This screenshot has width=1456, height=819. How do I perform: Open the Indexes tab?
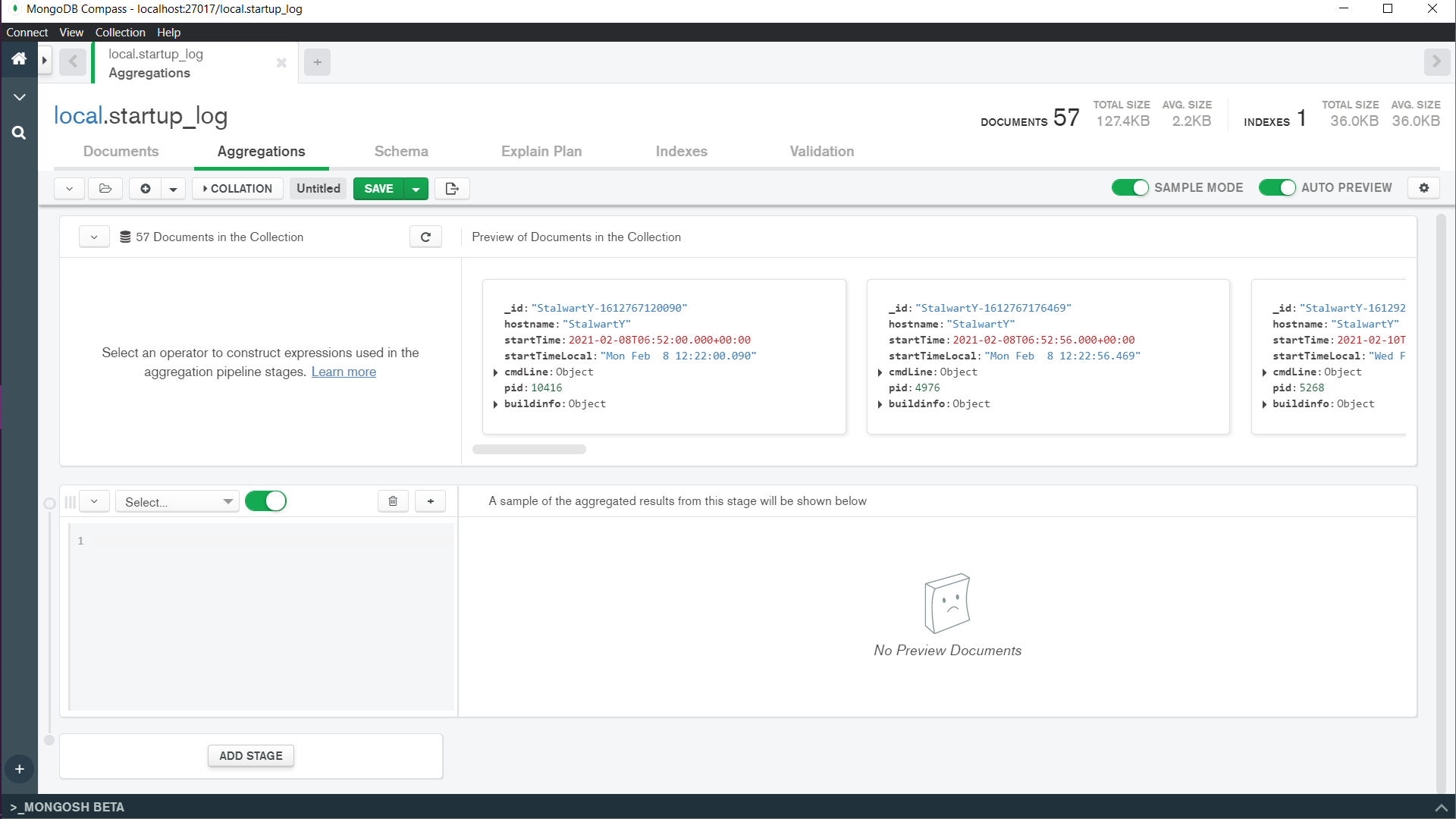coord(682,151)
